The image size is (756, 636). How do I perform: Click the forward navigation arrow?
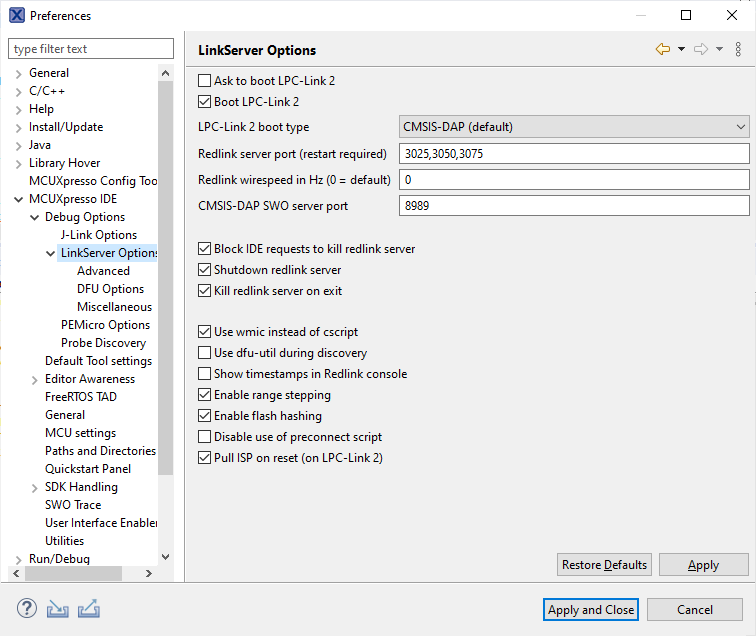pos(701,49)
